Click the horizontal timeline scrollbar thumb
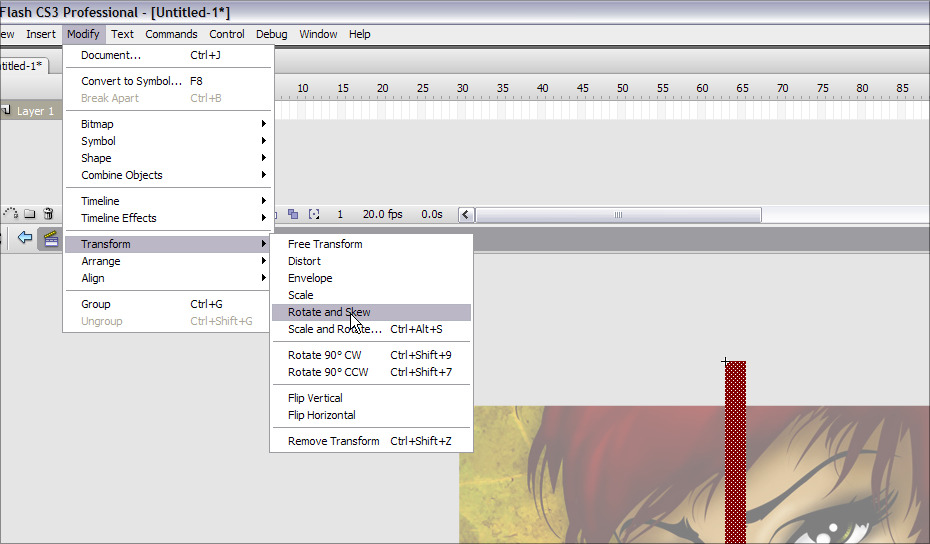 point(618,215)
